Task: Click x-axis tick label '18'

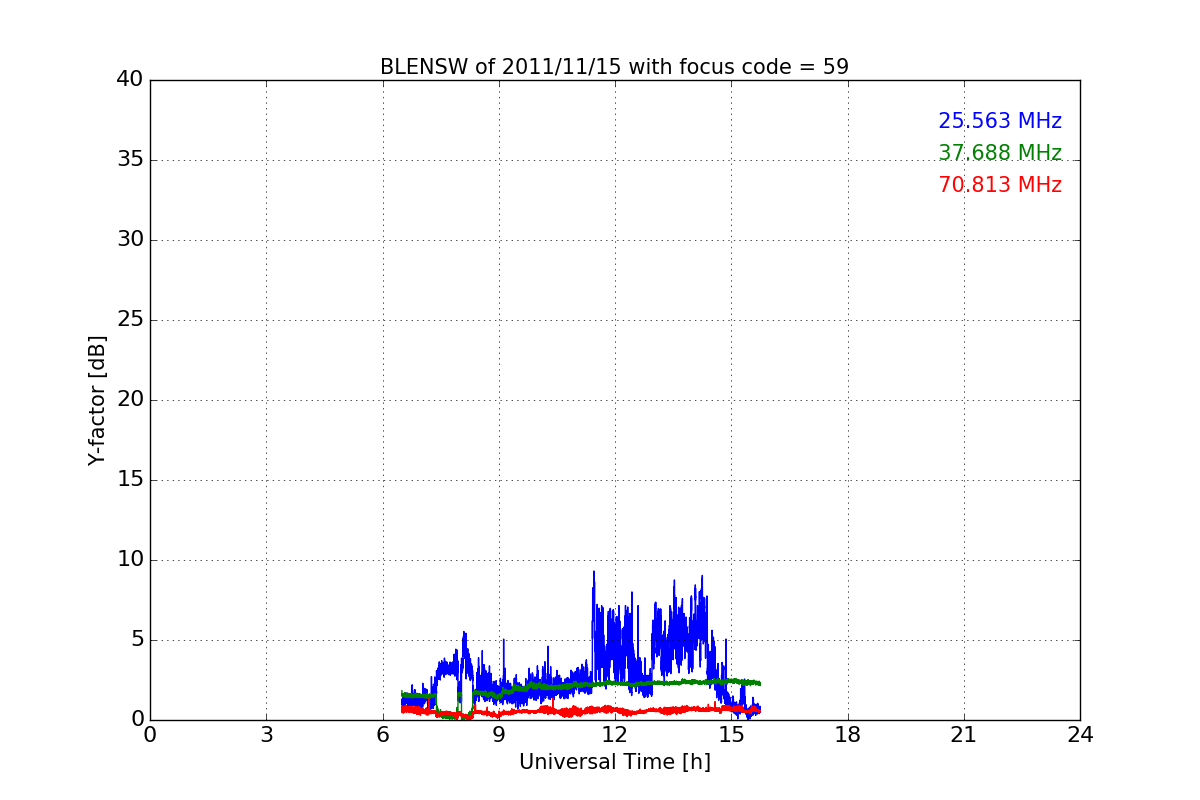Action: click(x=848, y=735)
